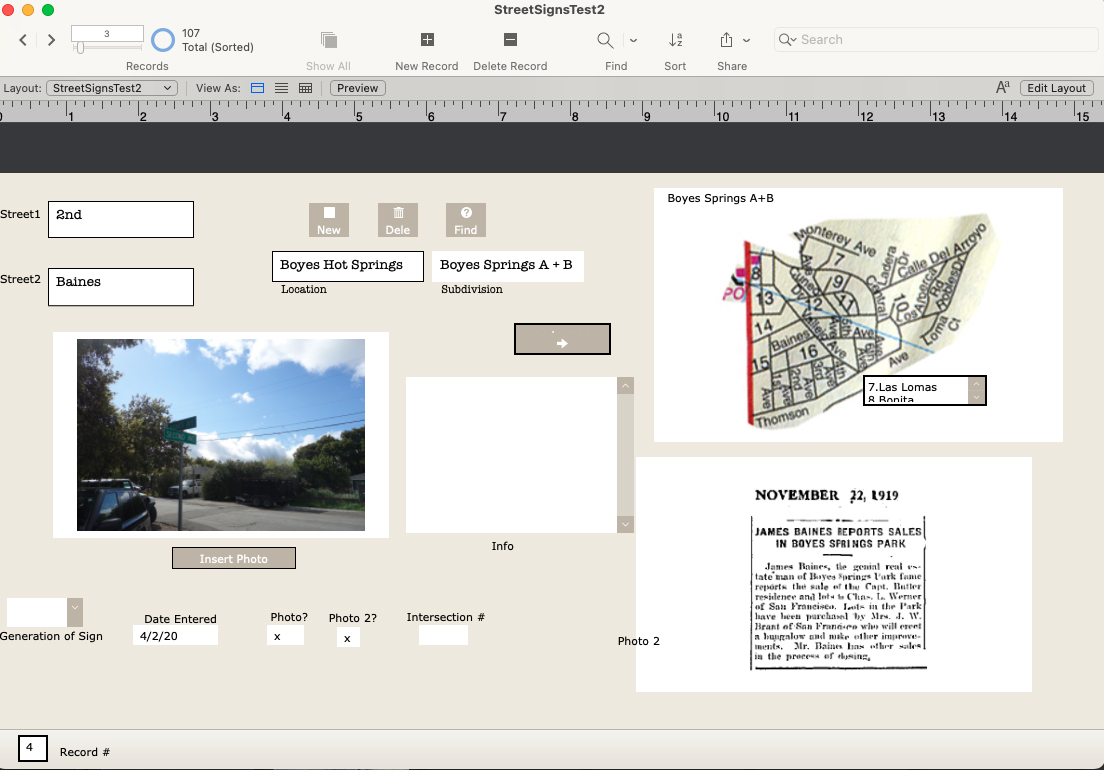Open the Find options dropdown arrow
This screenshot has height=770, width=1104.
click(x=633, y=40)
